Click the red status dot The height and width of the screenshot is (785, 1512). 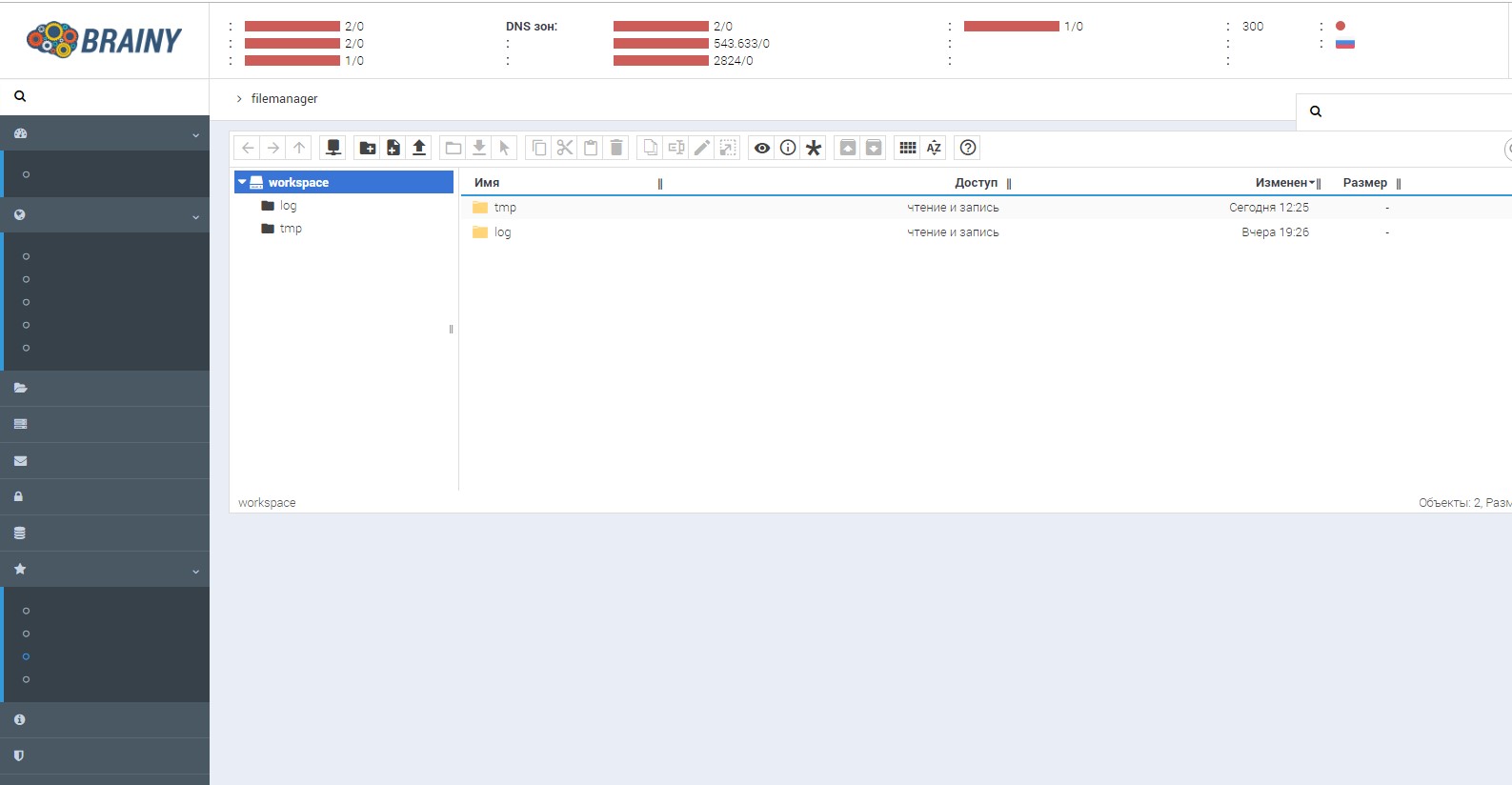coord(1341,26)
